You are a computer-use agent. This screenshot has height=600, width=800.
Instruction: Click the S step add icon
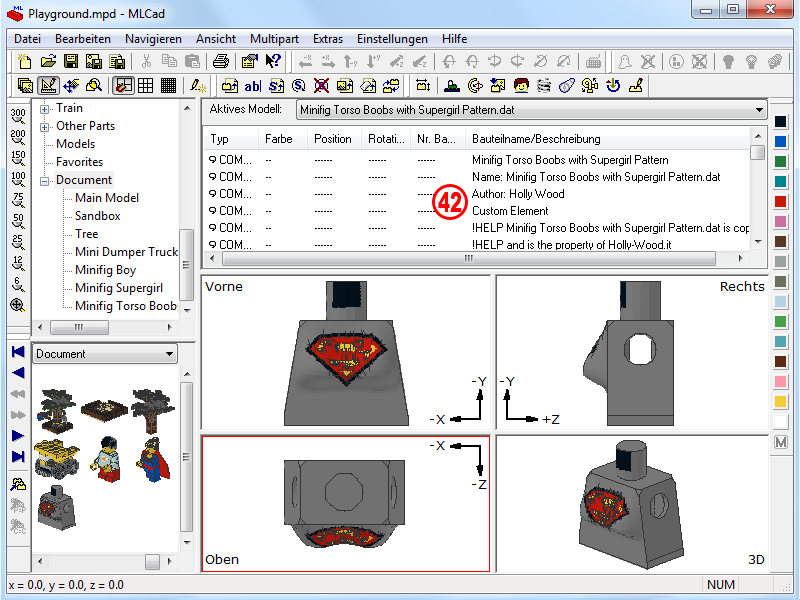click(x=276, y=86)
